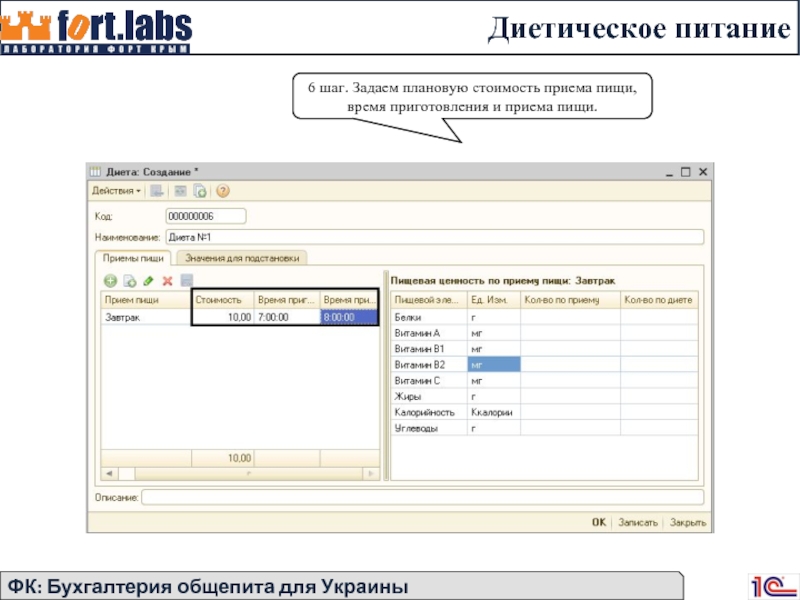The height and width of the screenshot is (600, 800).
Task: Click the OK button
Action: [598, 522]
